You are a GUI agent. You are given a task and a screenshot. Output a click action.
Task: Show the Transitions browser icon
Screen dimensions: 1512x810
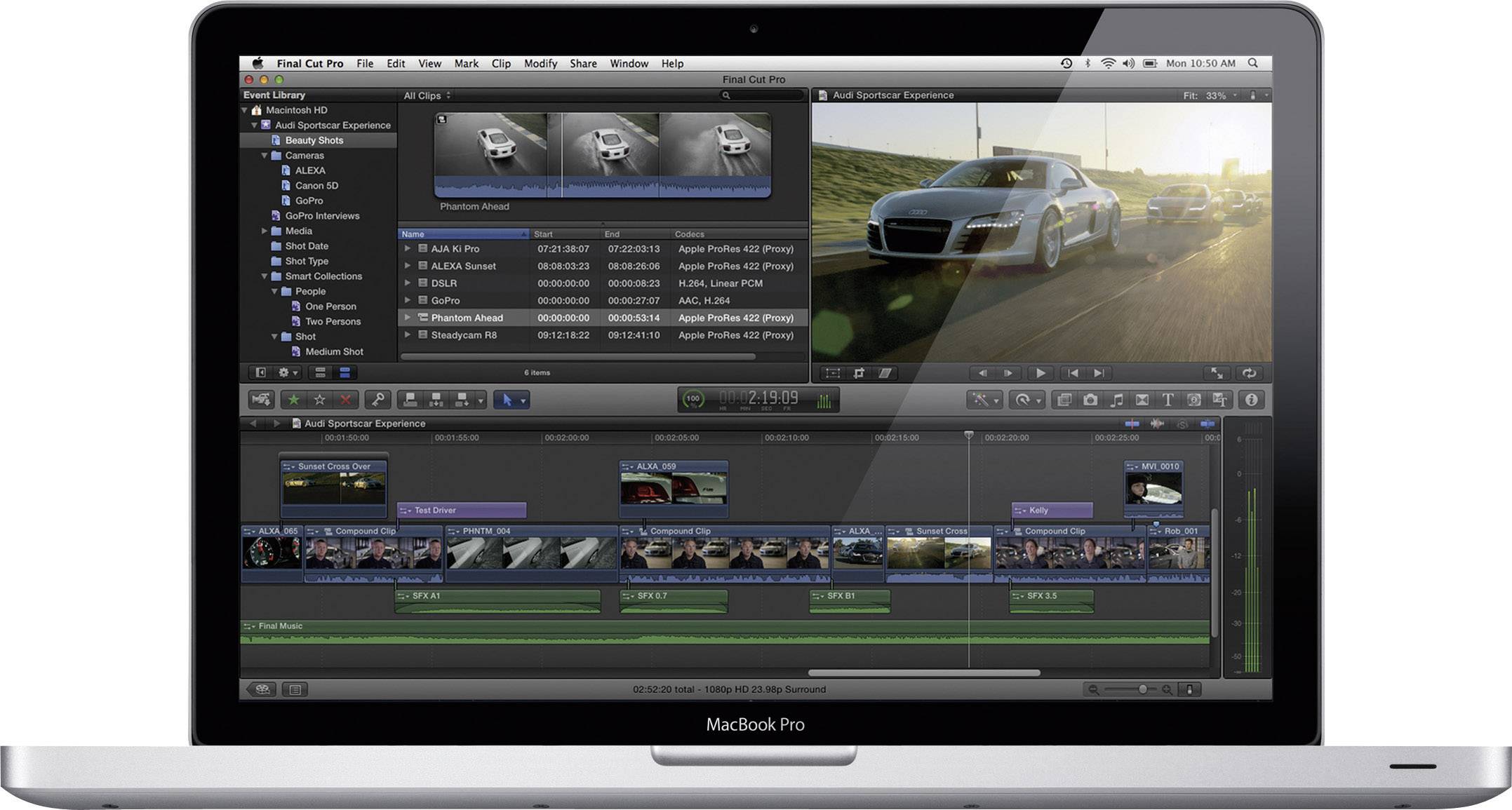tap(1142, 400)
